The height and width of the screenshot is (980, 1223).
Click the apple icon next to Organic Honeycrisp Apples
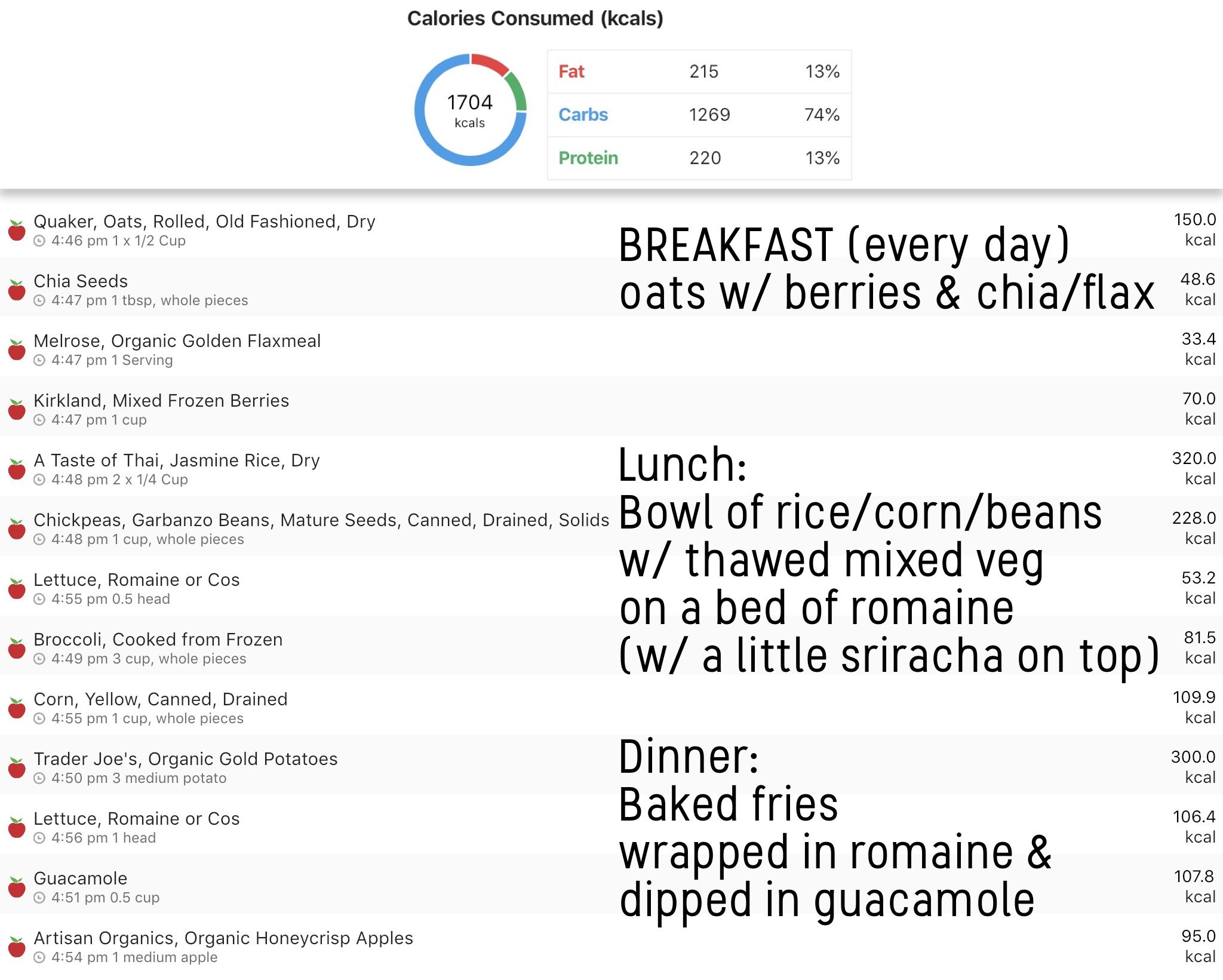coord(16,947)
